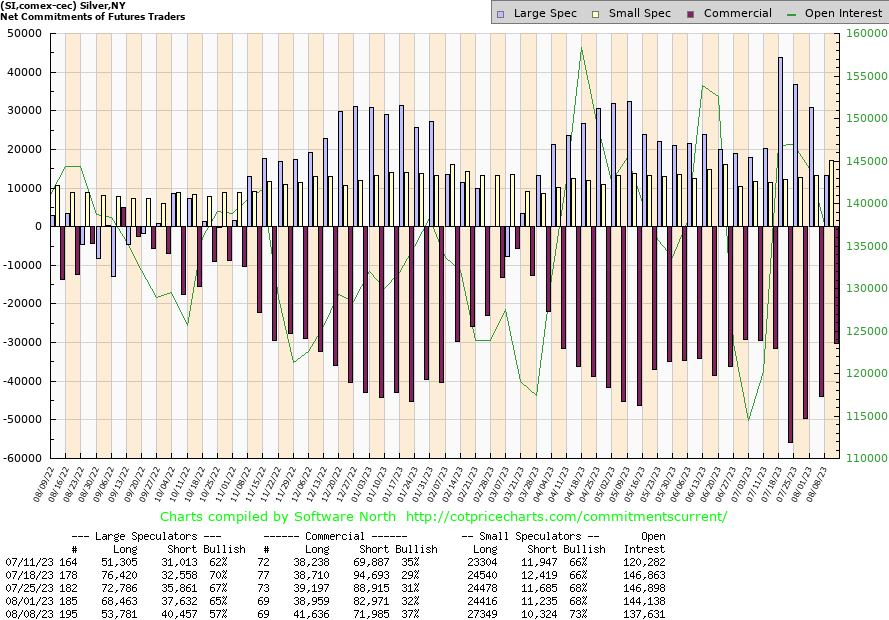This screenshot has height=620, width=889.
Task: Select the Open Interest legend label
Action: (x=844, y=13)
